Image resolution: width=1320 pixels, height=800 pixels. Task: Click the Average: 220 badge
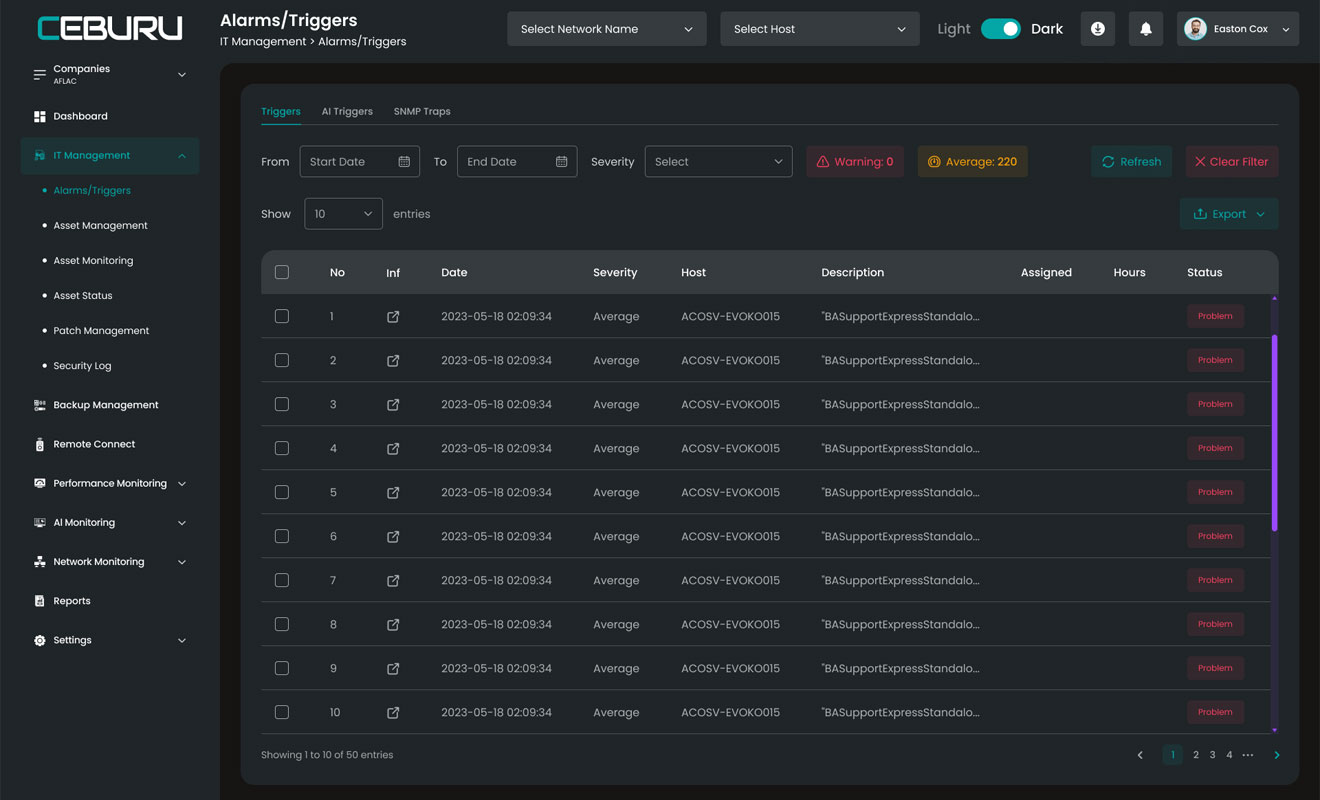pyautogui.click(x=973, y=161)
